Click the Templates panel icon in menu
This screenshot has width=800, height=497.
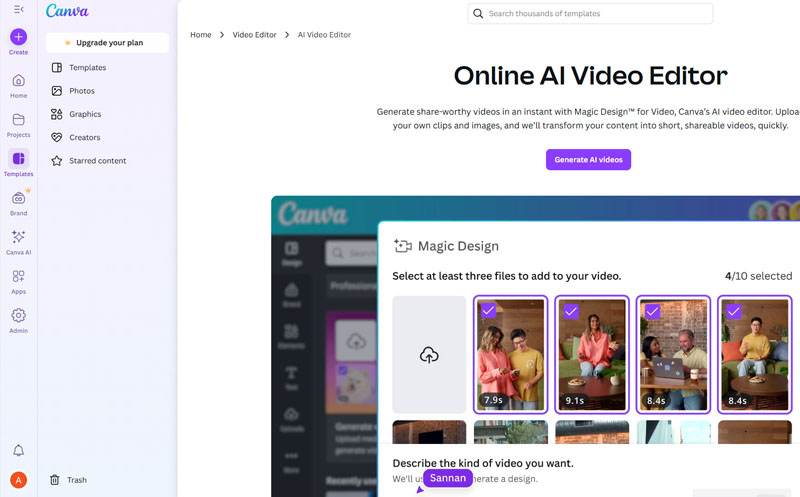tap(57, 67)
